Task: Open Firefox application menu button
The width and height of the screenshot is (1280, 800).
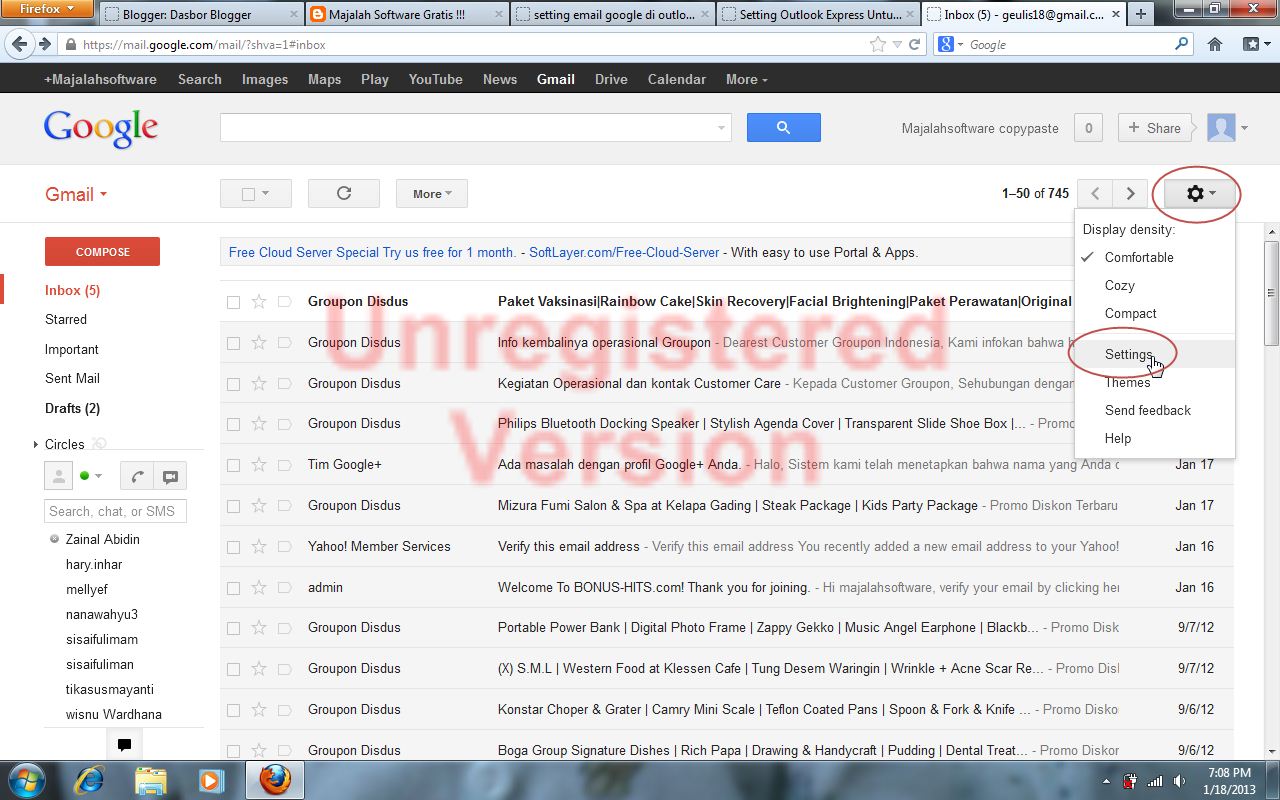Action: [x=48, y=10]
